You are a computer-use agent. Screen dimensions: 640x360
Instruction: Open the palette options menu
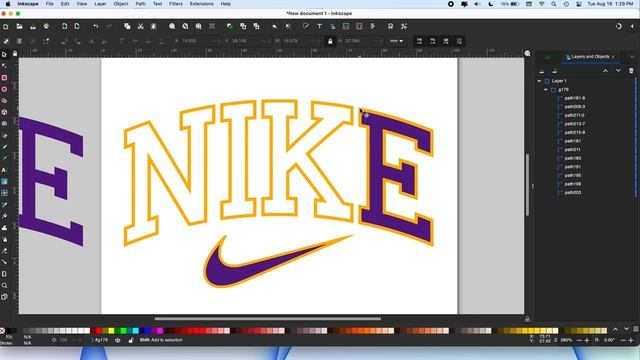click(x=636, y=329)
